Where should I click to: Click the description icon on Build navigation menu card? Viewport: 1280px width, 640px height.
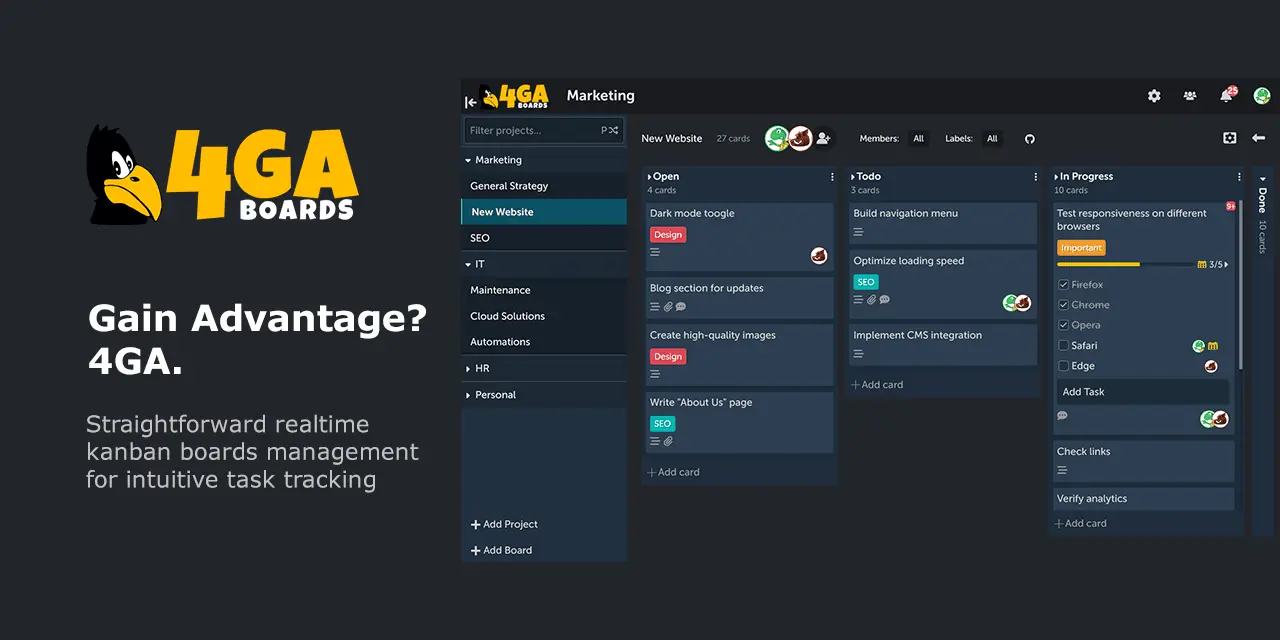[858, 232]
